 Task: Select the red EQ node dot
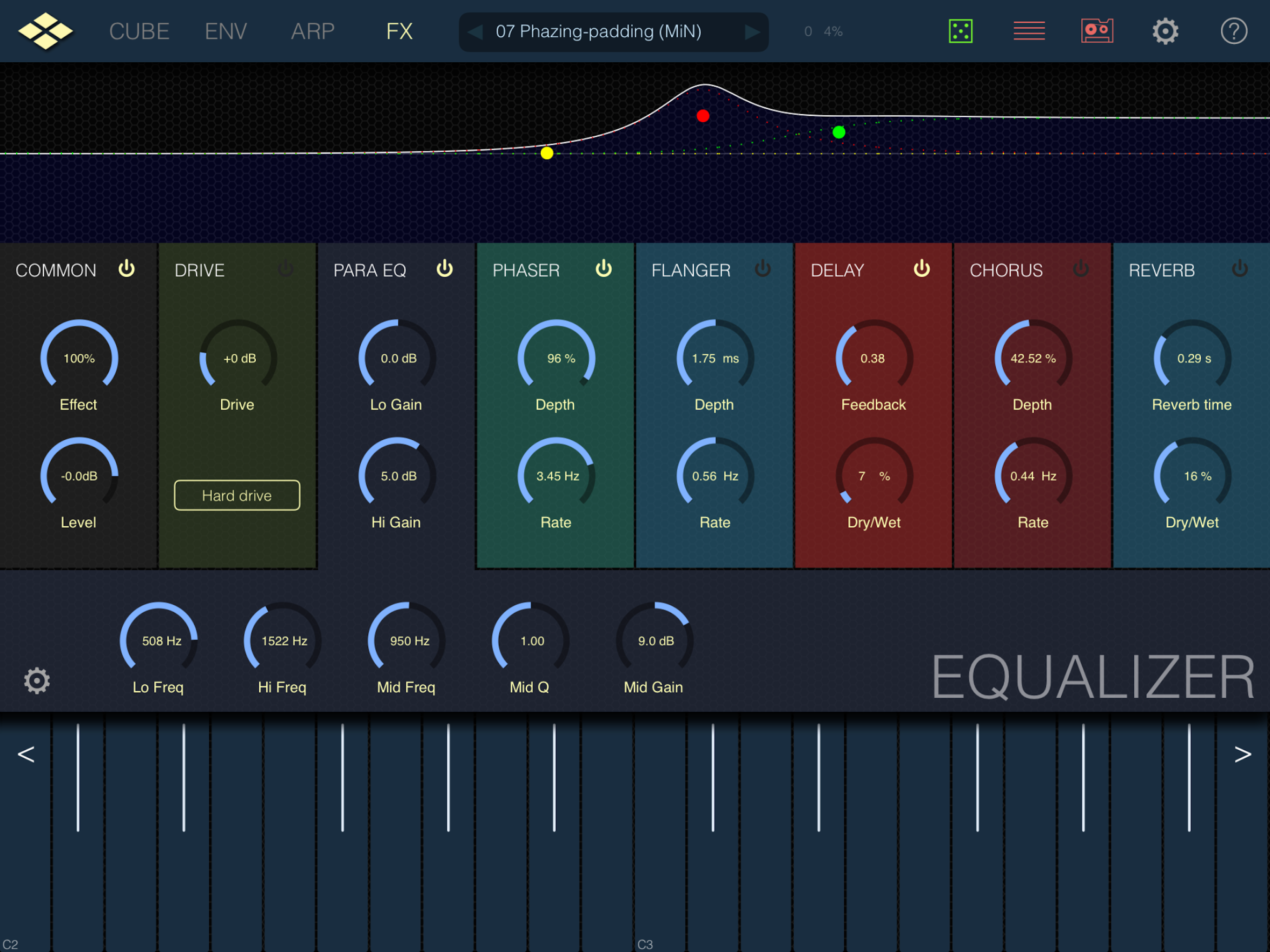point(703,116)
